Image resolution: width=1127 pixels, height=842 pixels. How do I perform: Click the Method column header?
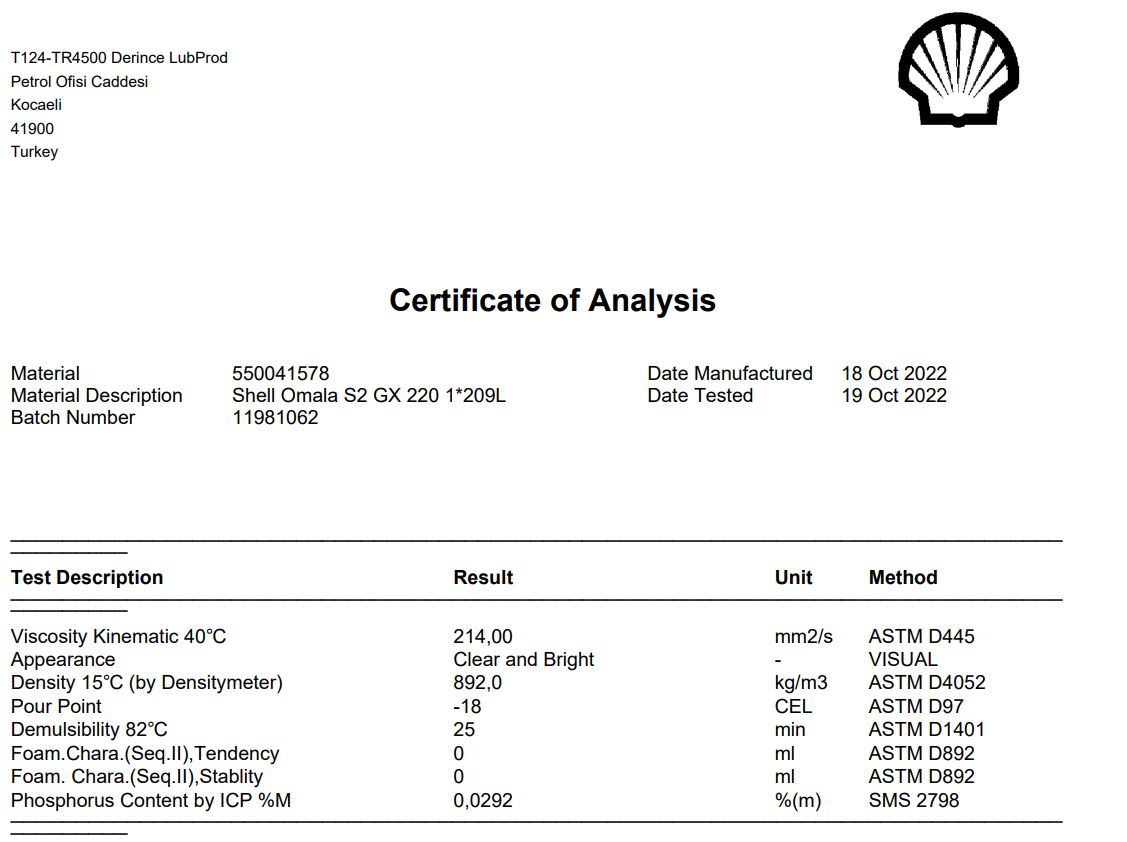coord(903,578)
